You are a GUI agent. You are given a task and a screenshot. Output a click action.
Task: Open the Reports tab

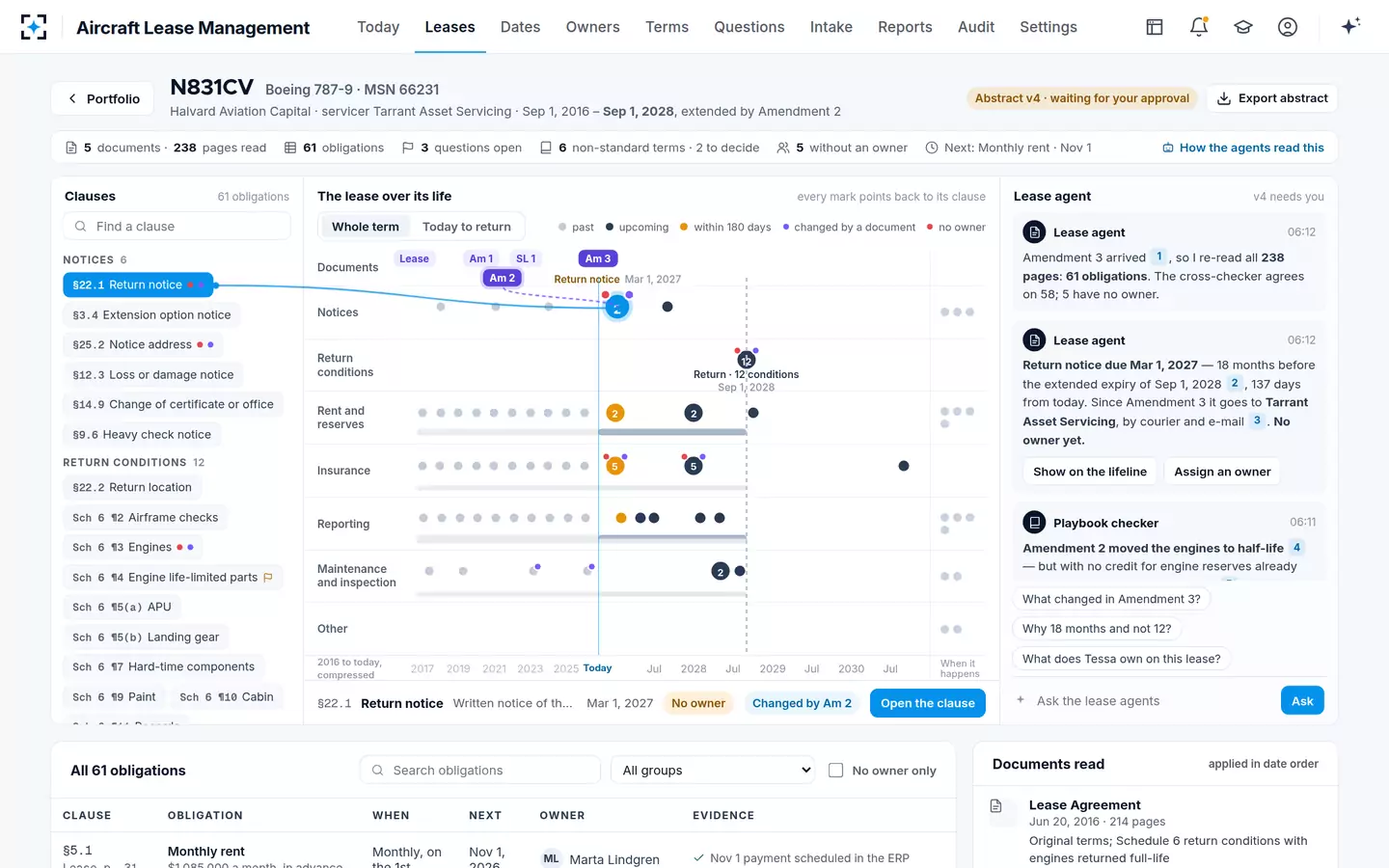905,27
